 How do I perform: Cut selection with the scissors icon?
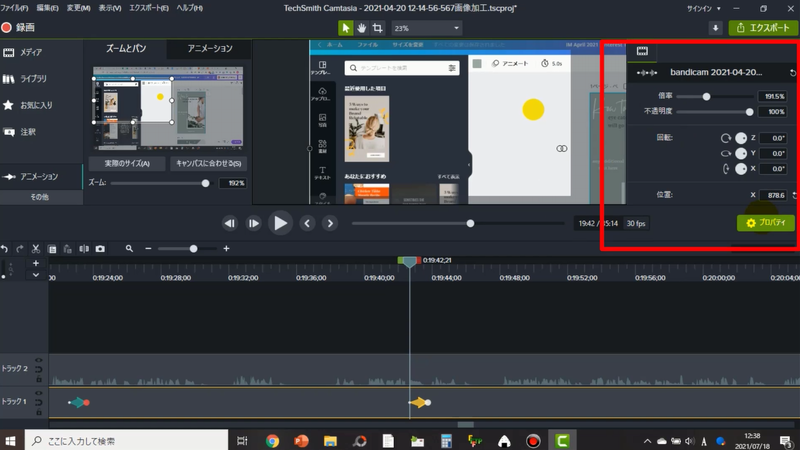click(36, 249)
